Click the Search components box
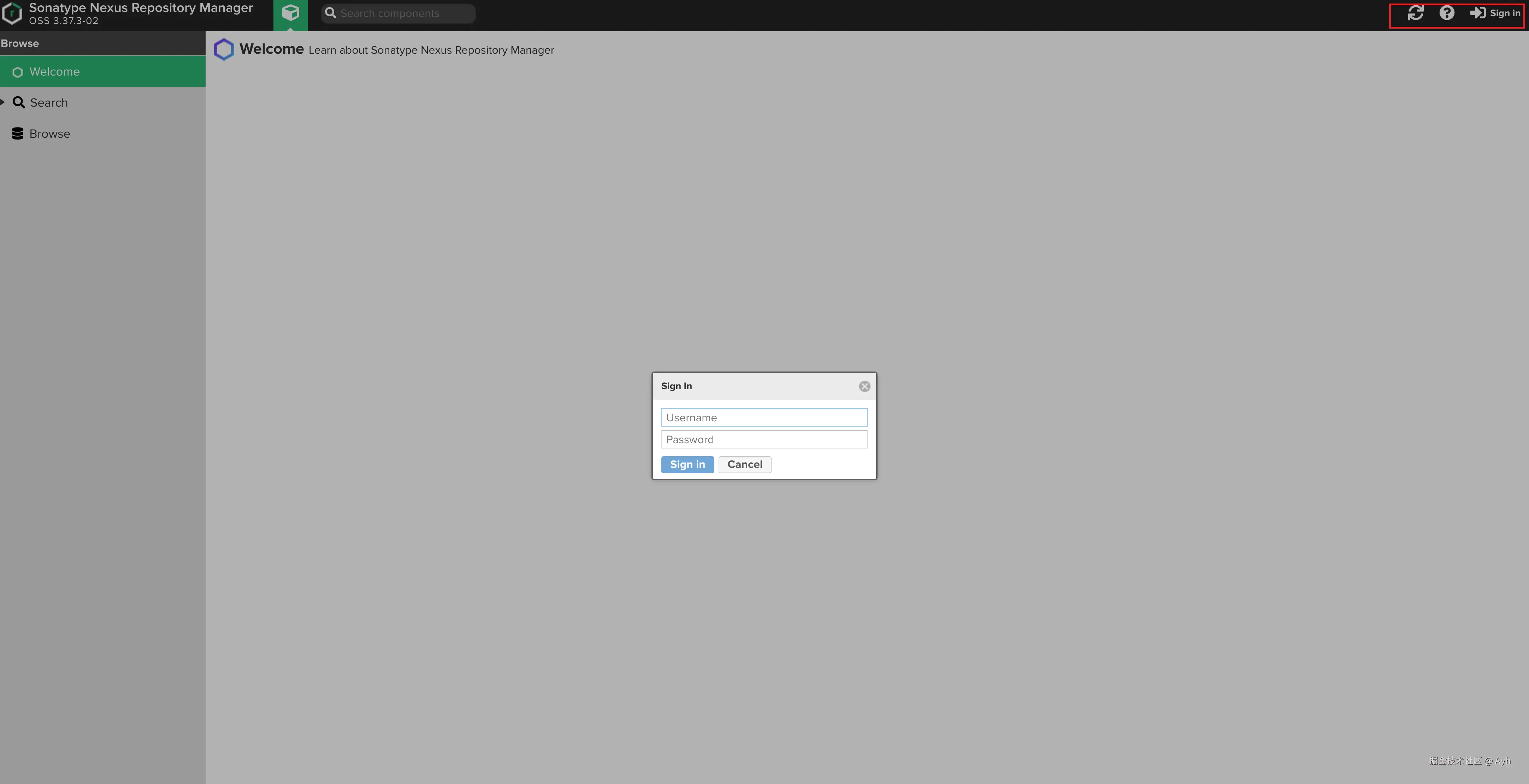Viewport: 1529px width, 784px height. click(x=403, y=14)
